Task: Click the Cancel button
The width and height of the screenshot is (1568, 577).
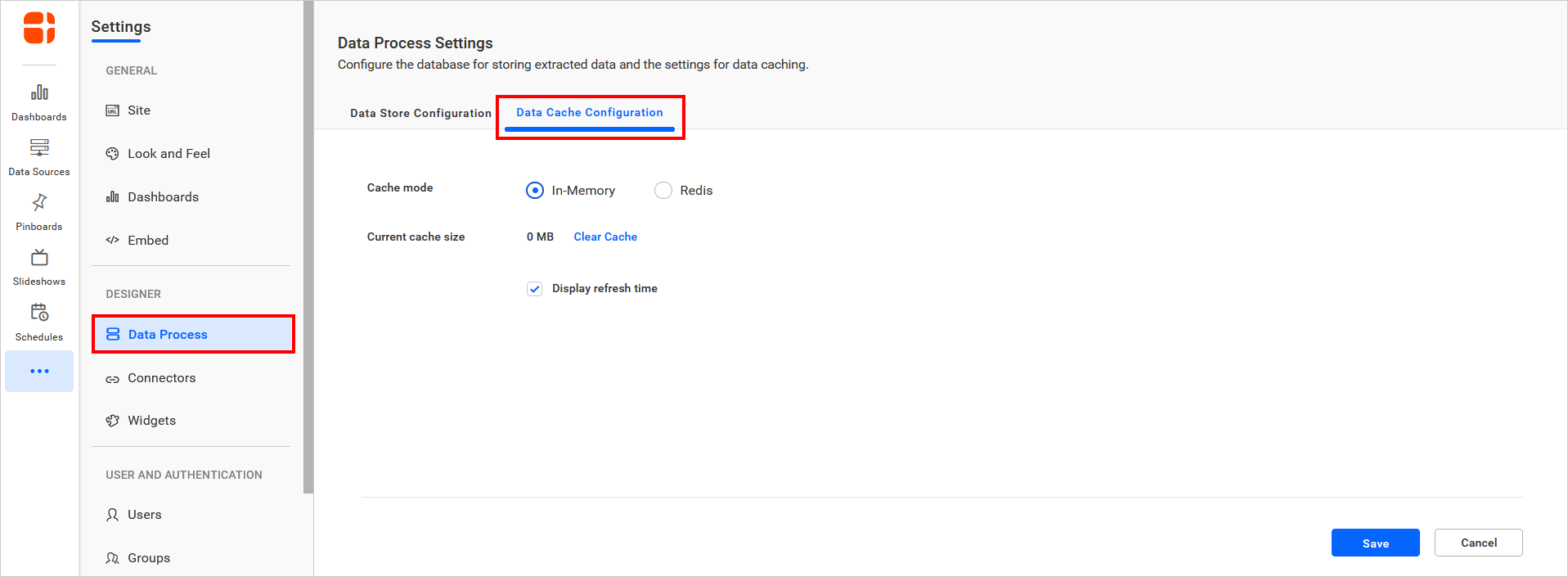Action: click(1479, 543)
